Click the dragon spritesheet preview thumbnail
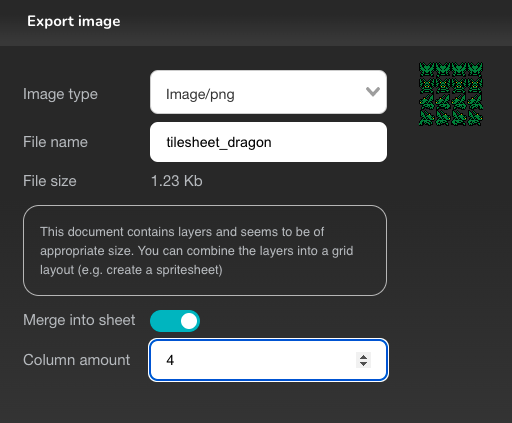Viewport: 512px width, 423px height. point(451,94)
